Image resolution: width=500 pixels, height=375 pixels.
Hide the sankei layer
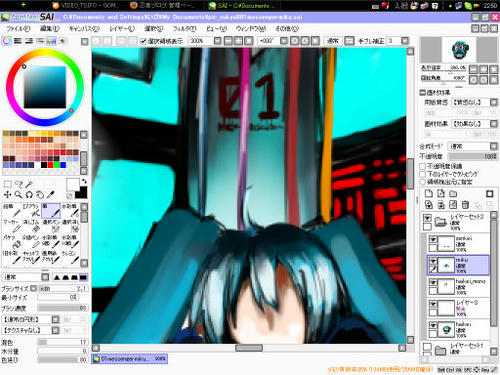(433, 239)
